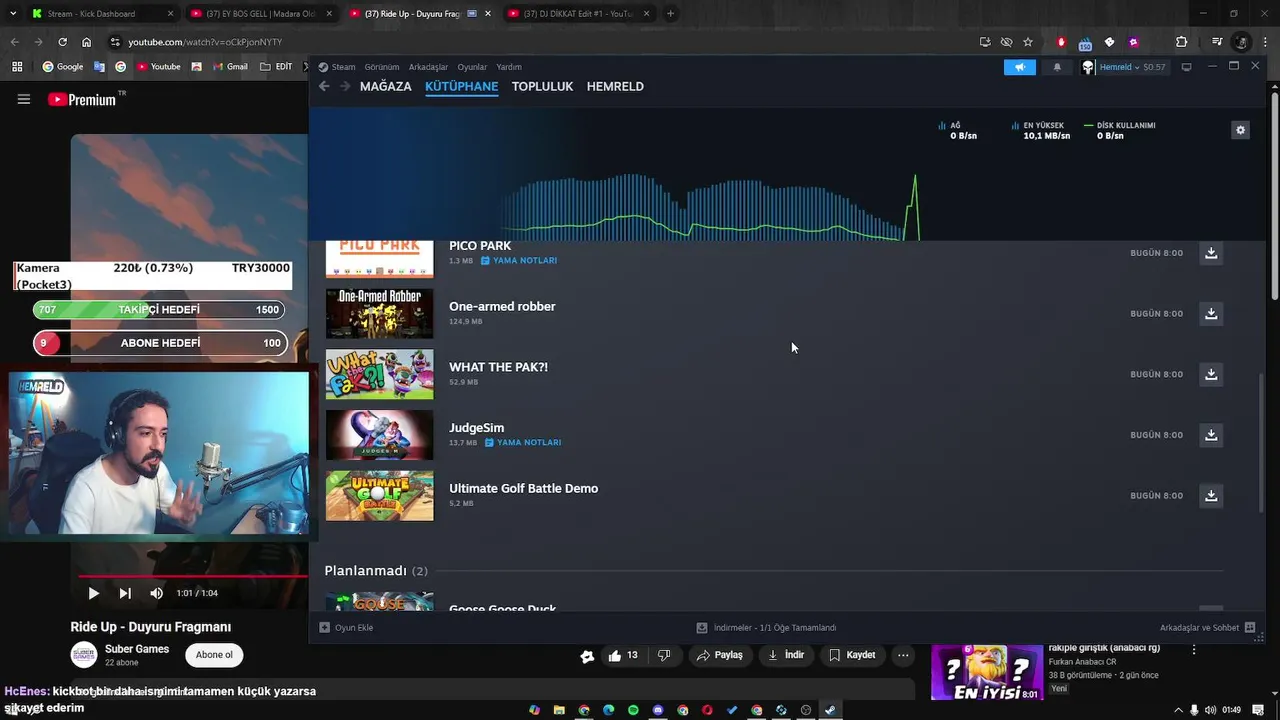Image resolution: width=1280 pixels, height=720 pixels.
Task: Switch to EY BOS GELL browser tab
Action: click(260, 14)
